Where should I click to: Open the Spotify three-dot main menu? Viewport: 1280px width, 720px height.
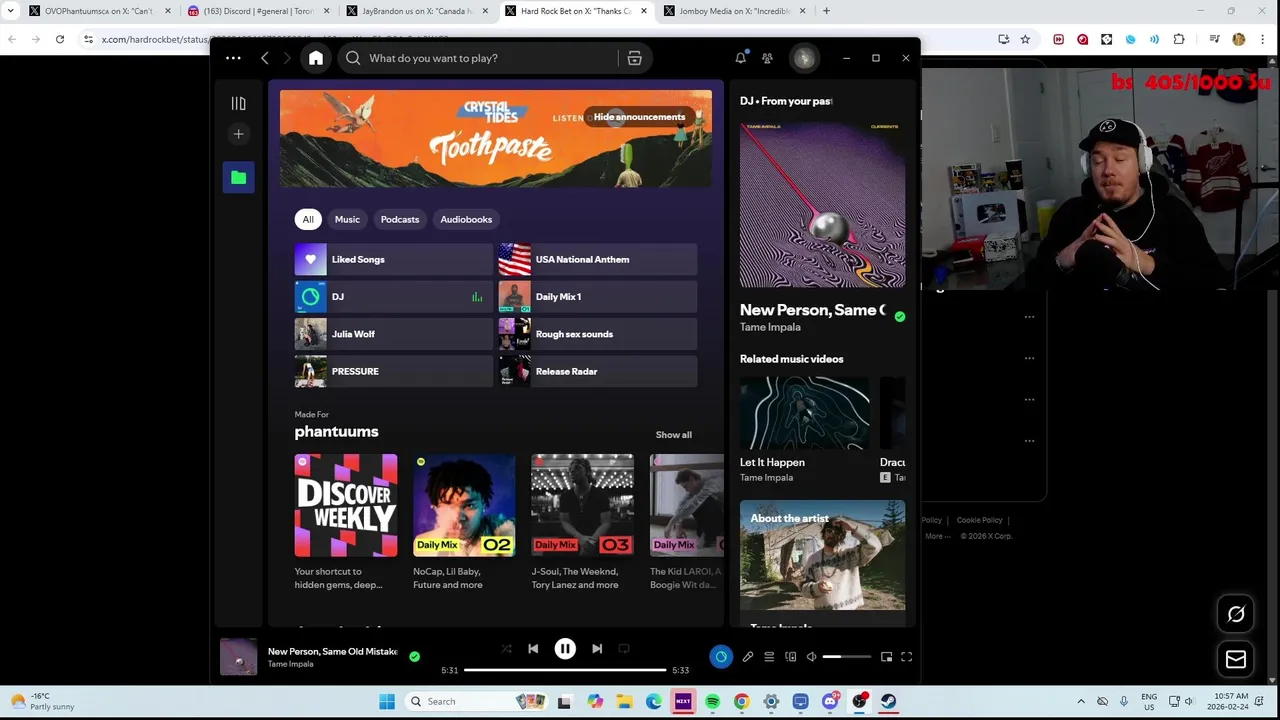tap(233, 58)
